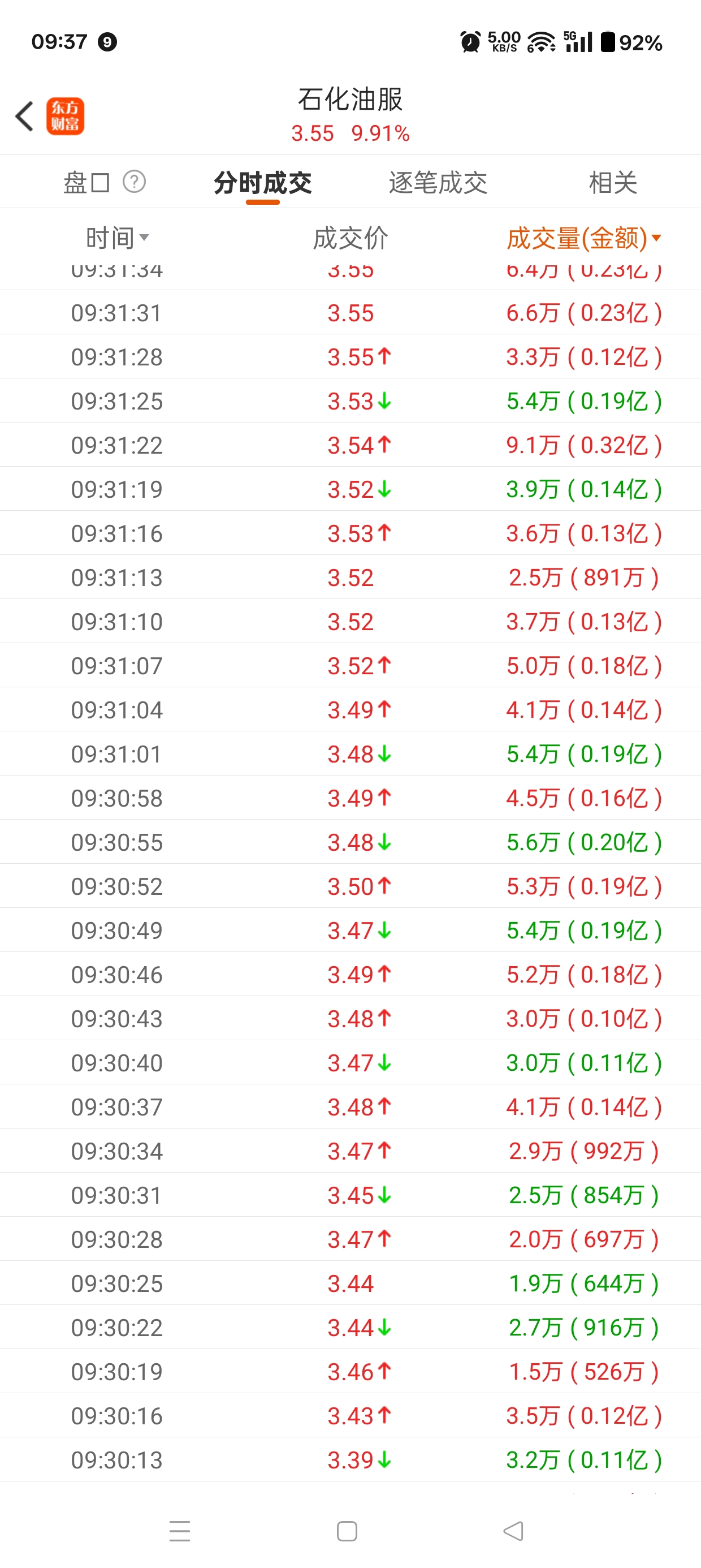Viewport: 701px width, 1568px height.
Task: Open the 东方财富 app logo
Action: pos(65,115)
